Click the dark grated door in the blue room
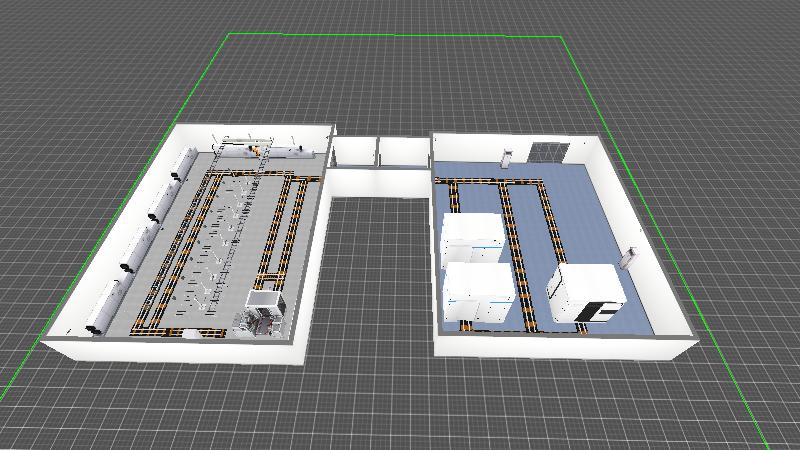This screenshot has height=450, width=800. click(x=547, y=151)
